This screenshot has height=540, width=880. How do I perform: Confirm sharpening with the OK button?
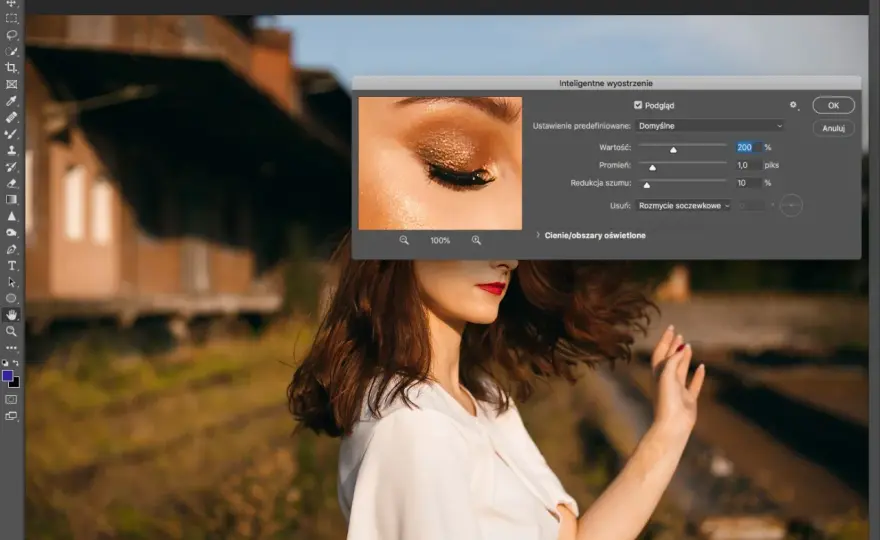pos(833,105)
